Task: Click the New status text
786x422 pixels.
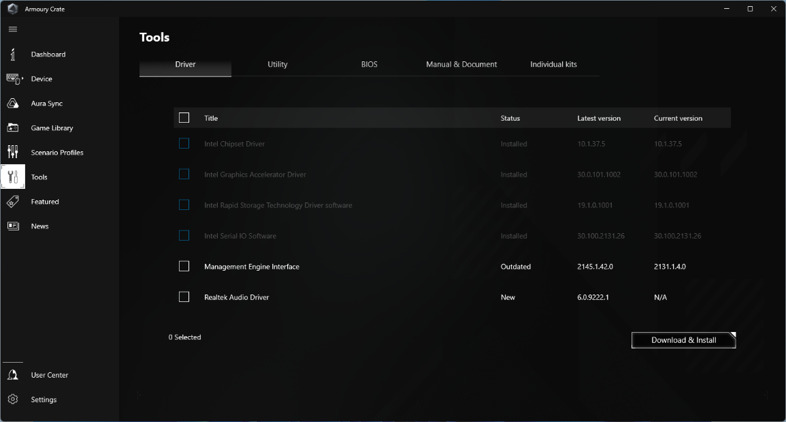Action: coord(507,297)
